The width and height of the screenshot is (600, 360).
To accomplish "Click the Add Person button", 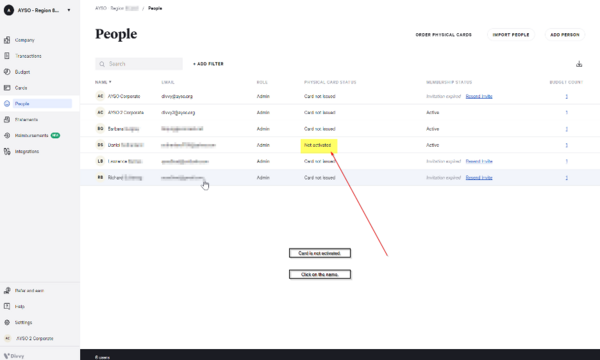I will (565, 34).
